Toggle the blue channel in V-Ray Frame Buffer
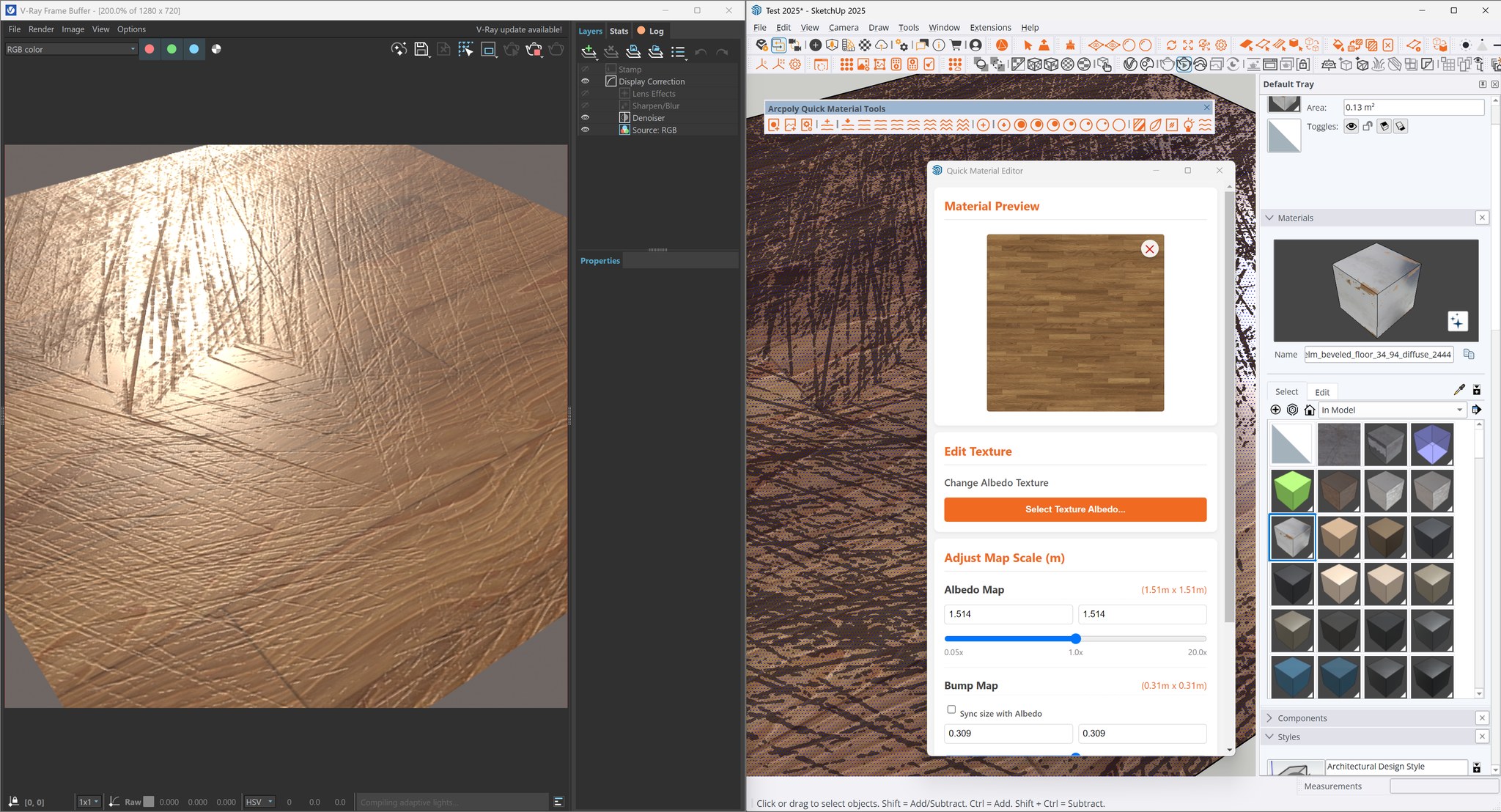The width and height of the screenshot is (1501, 812). click(193, 49)
